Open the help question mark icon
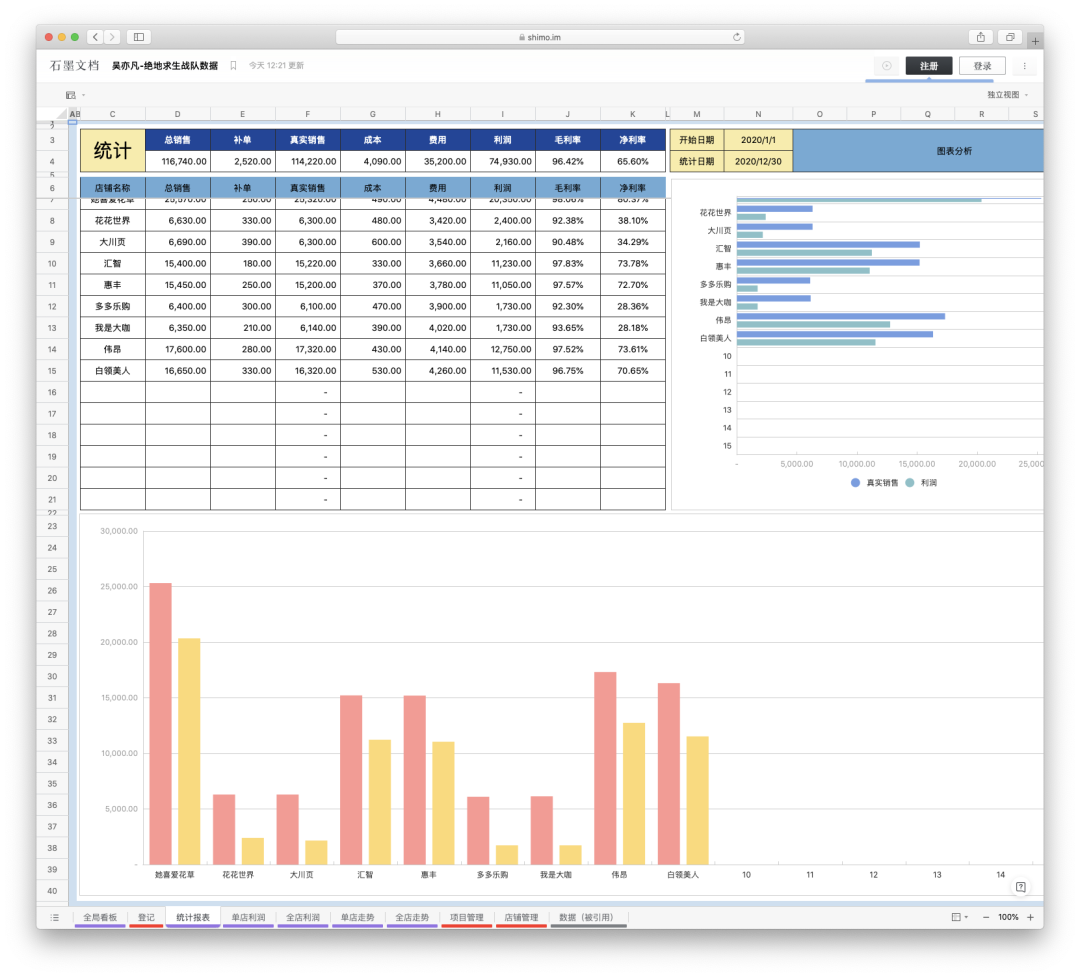Screen dimensions: 1080x977 pyautogui.click(x=1021, y=887)
